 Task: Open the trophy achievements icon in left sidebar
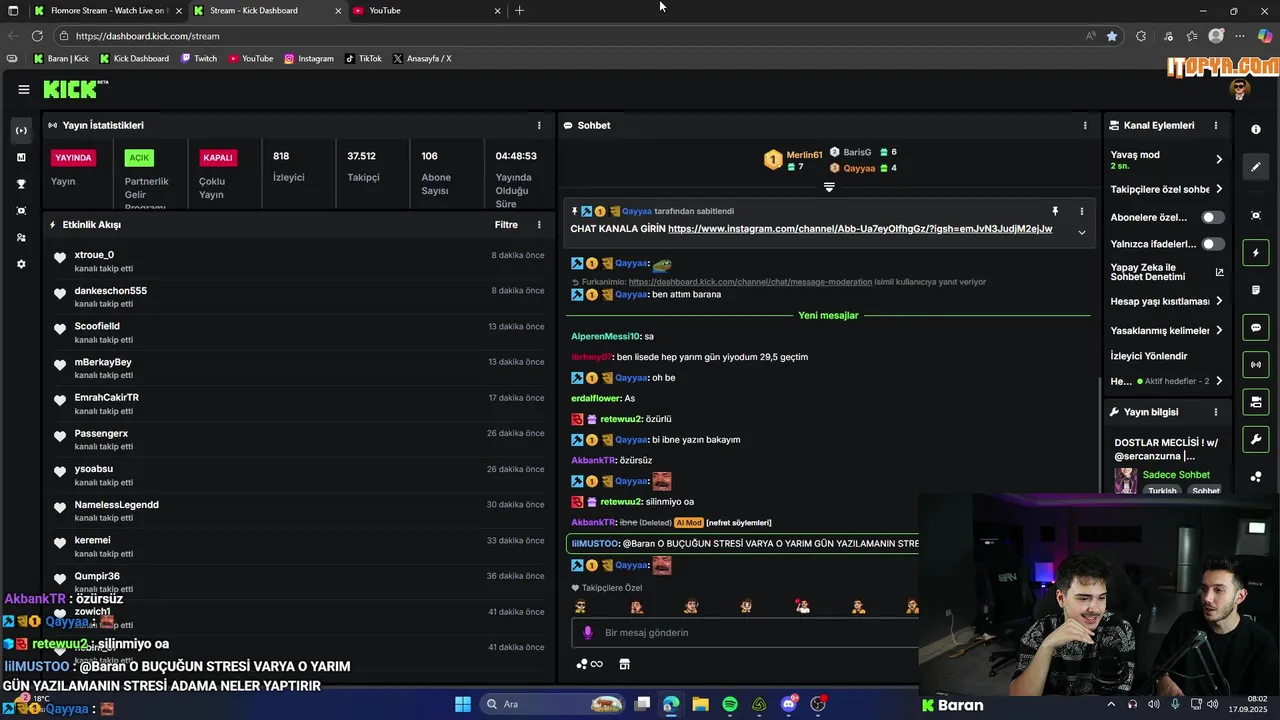(21, 184)
